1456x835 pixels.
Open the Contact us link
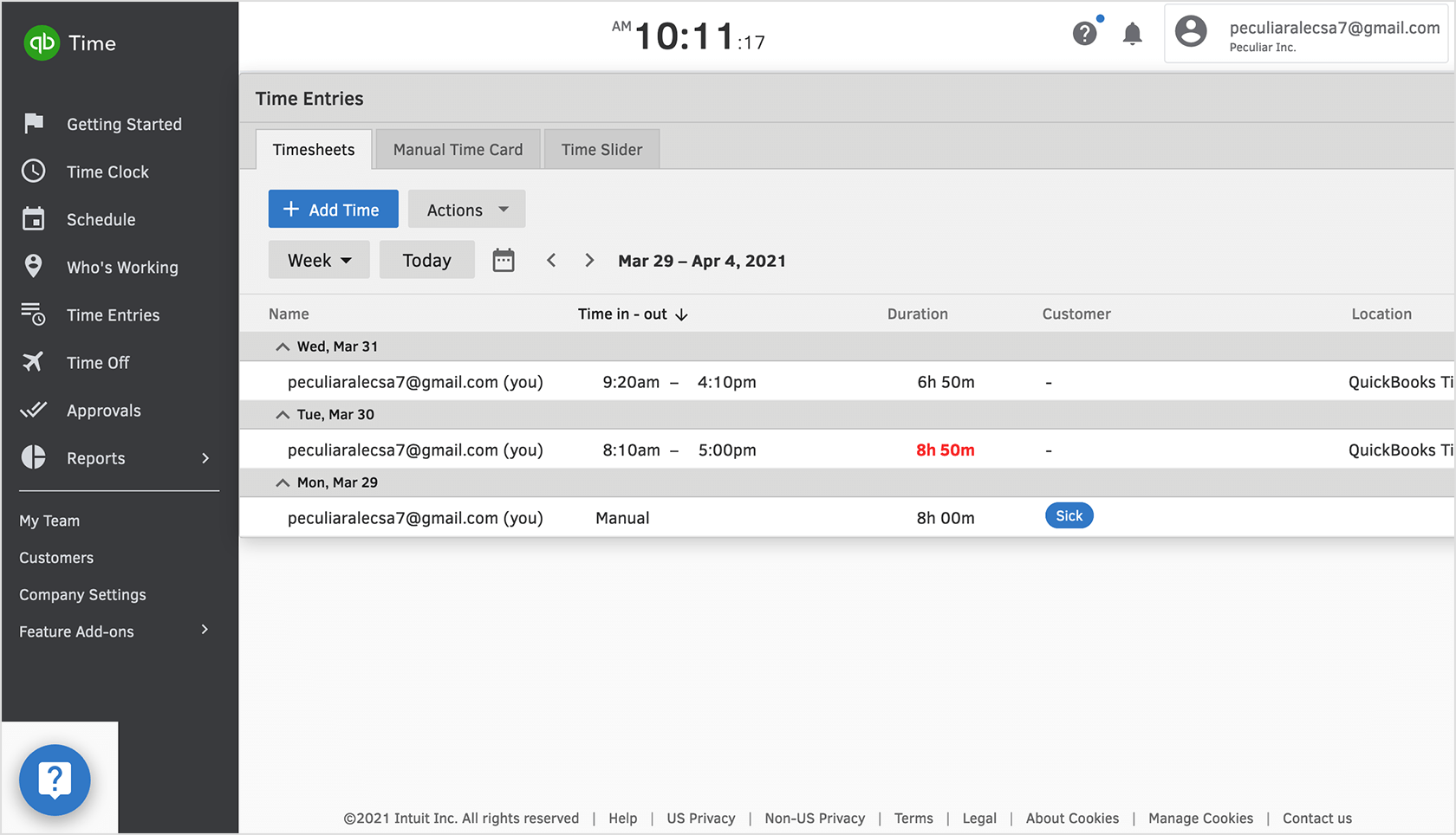[x=1317, y=818]
